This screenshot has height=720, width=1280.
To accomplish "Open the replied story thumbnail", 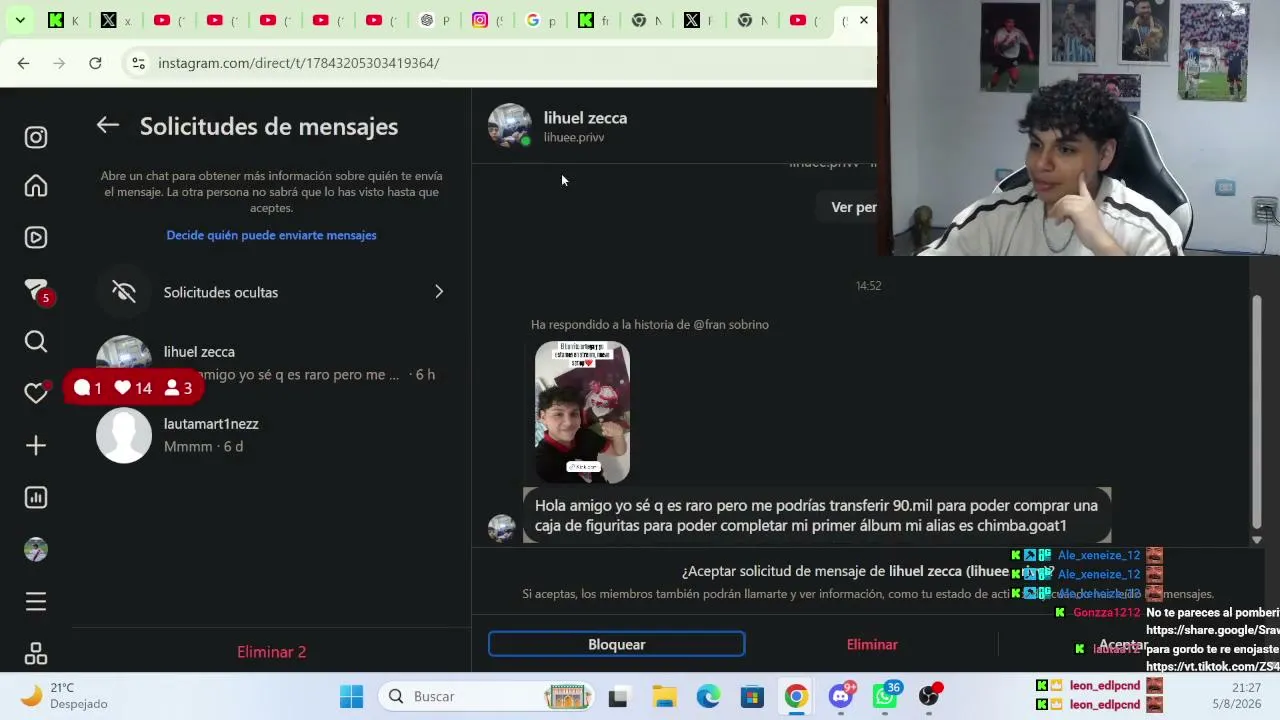I will coord(582,413).
